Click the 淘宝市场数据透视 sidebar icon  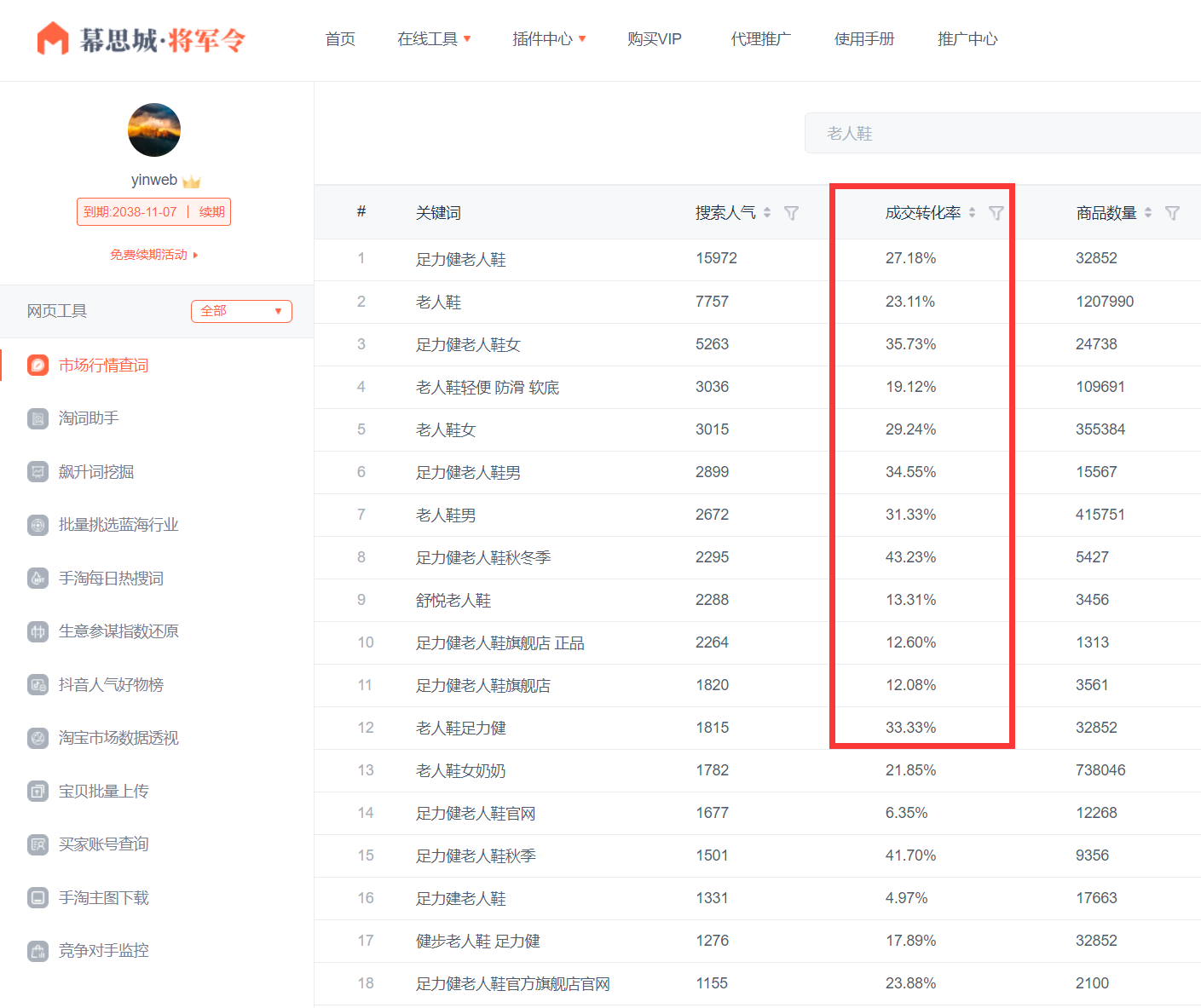pos(38,738)
